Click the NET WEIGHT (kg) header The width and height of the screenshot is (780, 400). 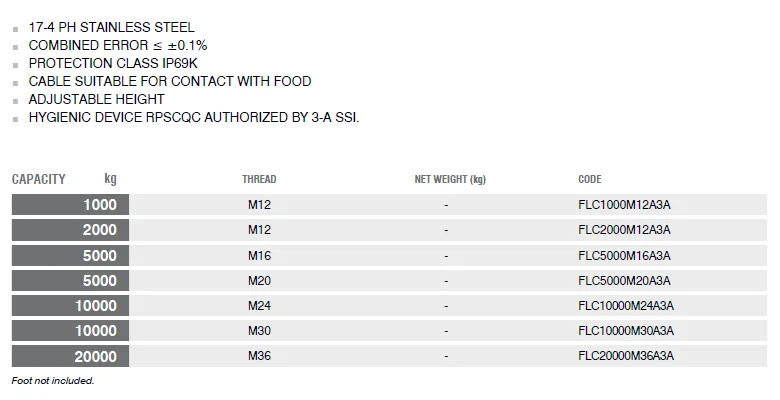pos(450,179)
